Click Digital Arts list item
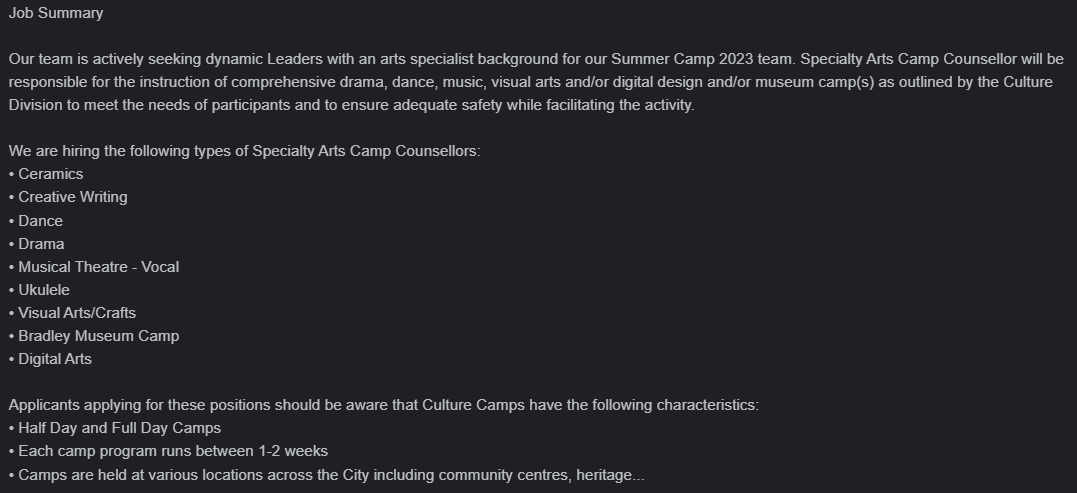 coord(50,358)
